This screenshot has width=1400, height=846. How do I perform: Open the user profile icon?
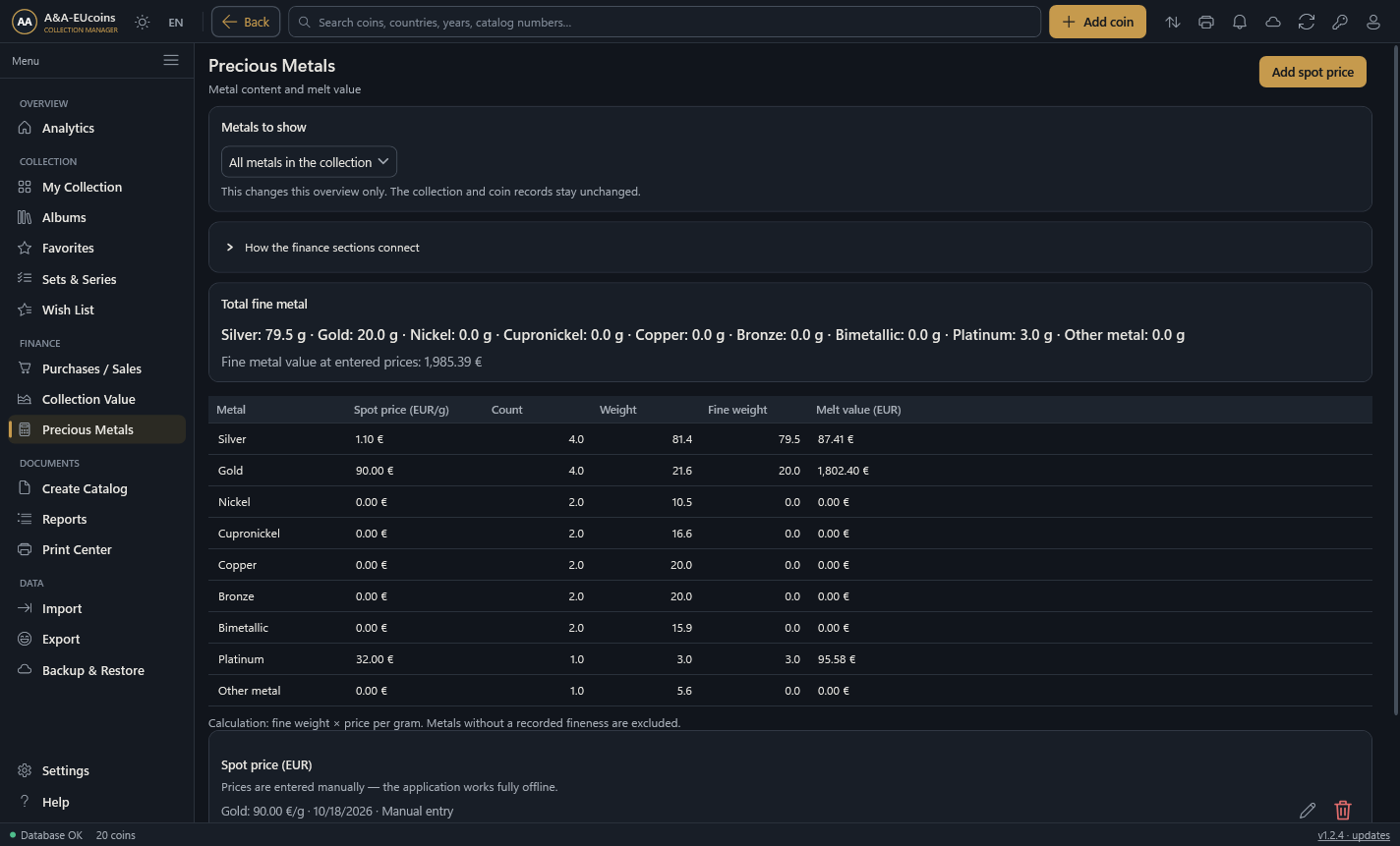(1373, 23)
